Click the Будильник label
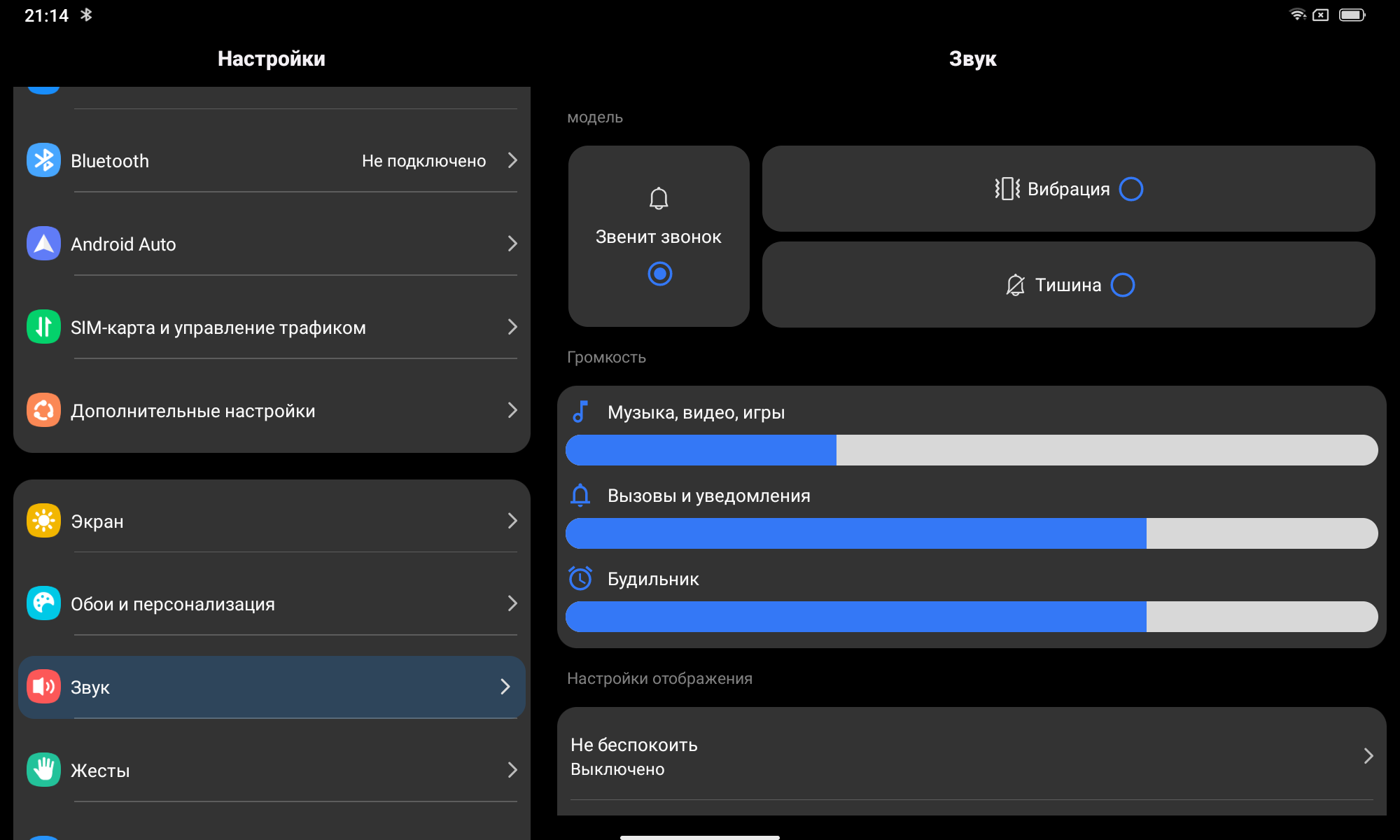Screen dimensions: 1400x840 point(653,579)
